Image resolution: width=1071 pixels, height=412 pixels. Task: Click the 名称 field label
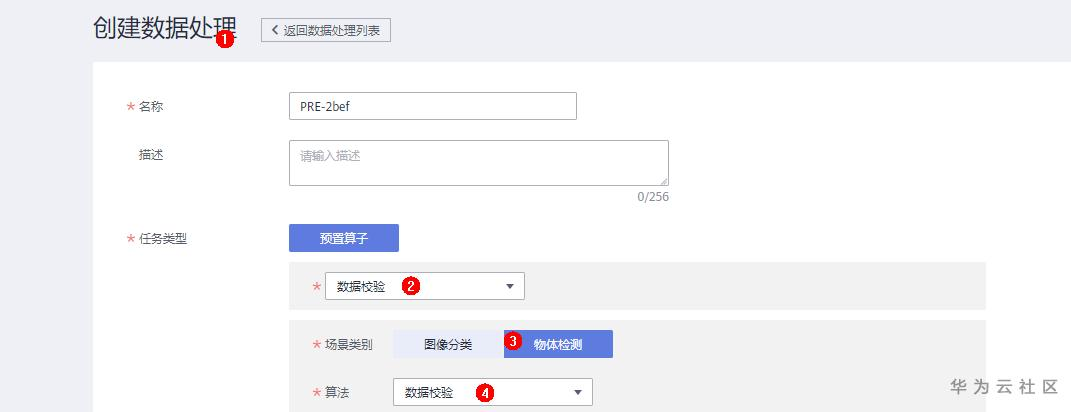pyautogui.click(x=151, y=106)
